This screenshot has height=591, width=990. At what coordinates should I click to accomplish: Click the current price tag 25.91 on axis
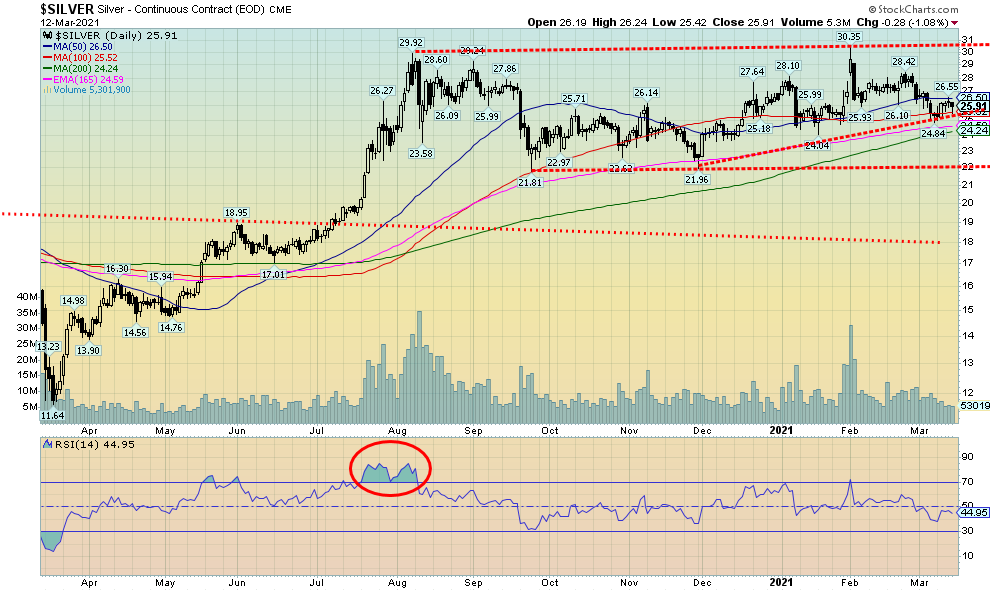(x=971, y=106)
